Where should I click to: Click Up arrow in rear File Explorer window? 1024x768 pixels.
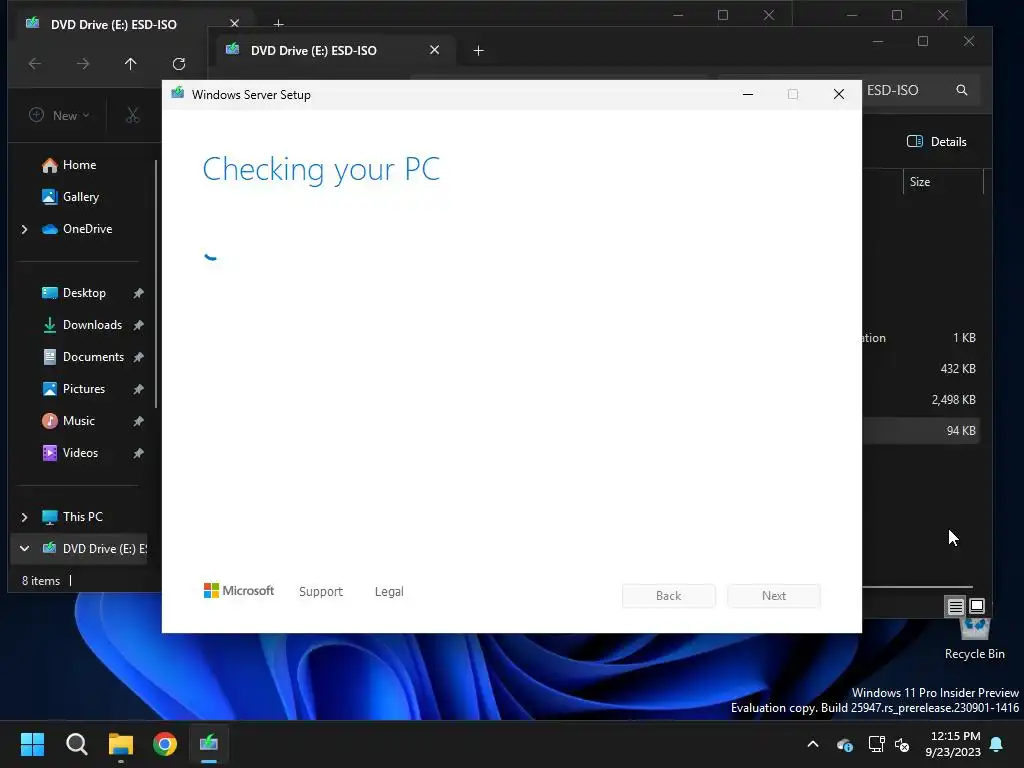click(x=131, y=63)
